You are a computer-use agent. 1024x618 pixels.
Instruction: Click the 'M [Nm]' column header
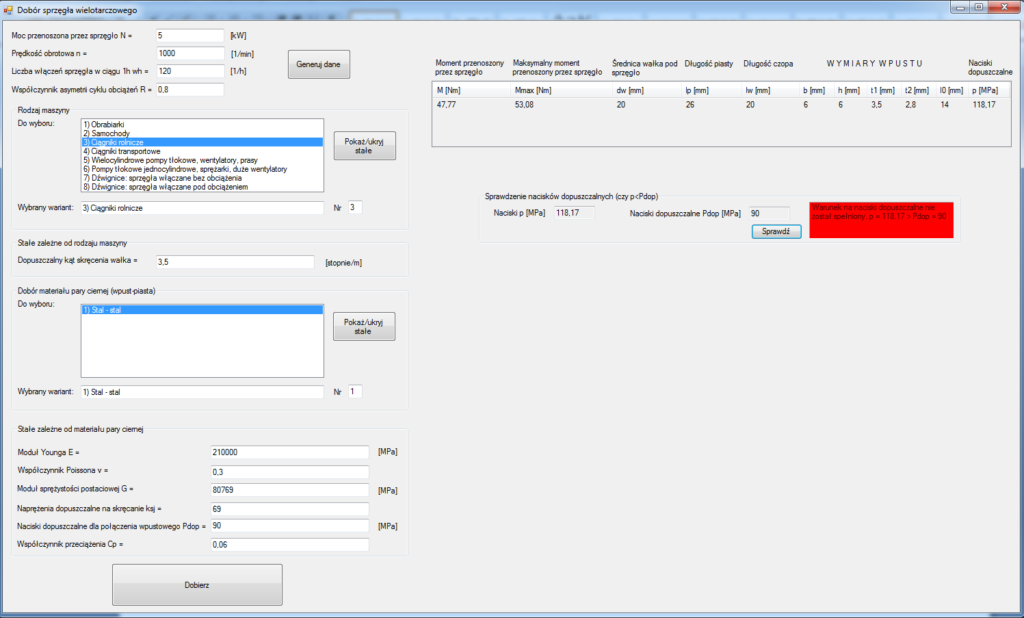click(472, 90)
